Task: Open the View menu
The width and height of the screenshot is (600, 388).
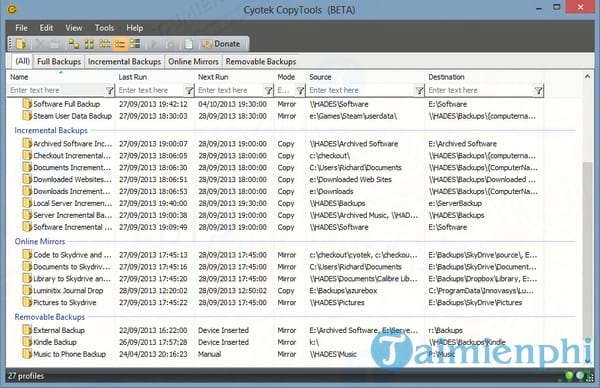Action: tap(73, 28)
